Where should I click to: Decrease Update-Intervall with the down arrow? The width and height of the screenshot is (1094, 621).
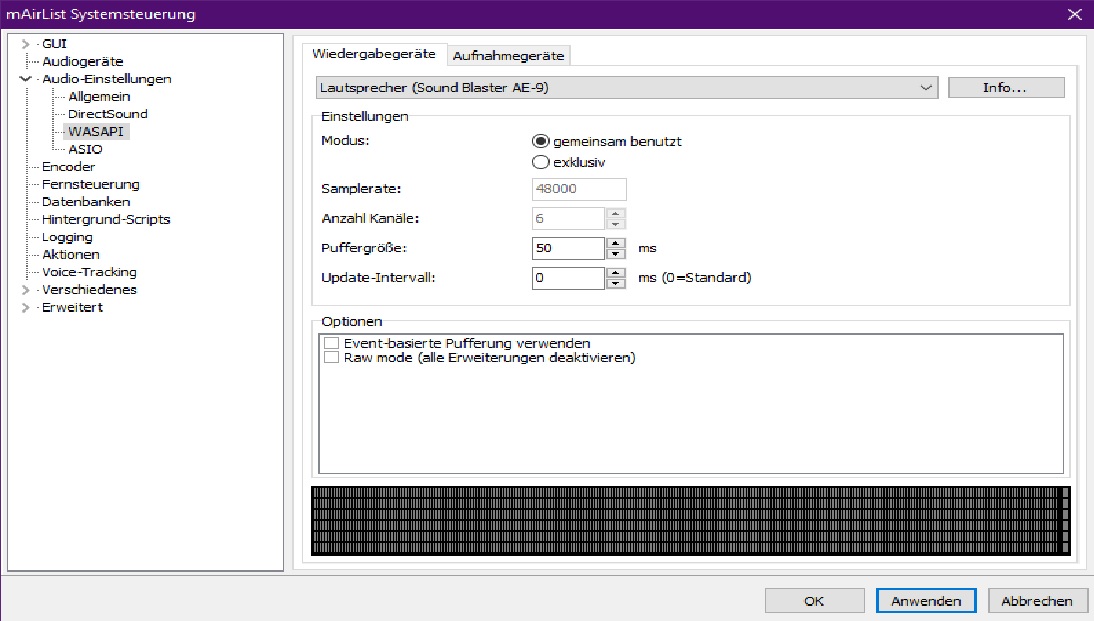pos(617,284)
